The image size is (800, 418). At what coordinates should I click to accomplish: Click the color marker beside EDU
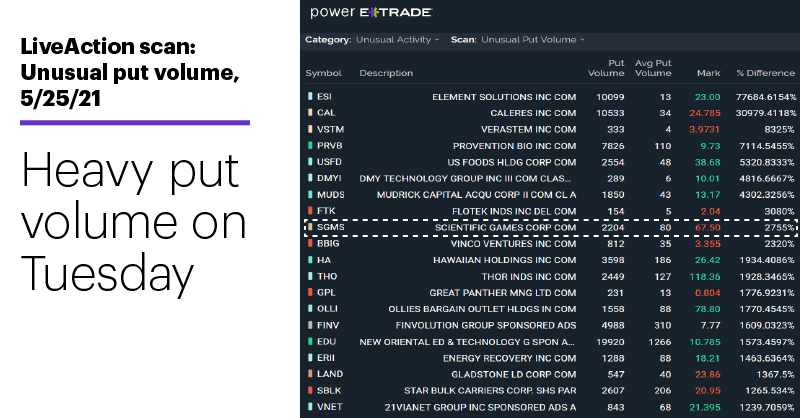coord(310,341)
